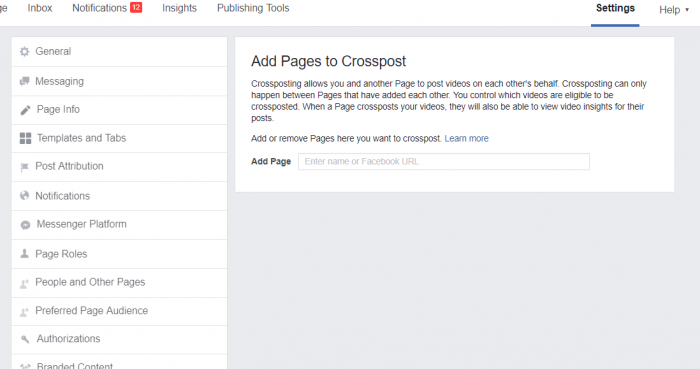This screenshot has width=700, height=369.
Task: Click the Page Roles person icon
Action: point(25,253)
